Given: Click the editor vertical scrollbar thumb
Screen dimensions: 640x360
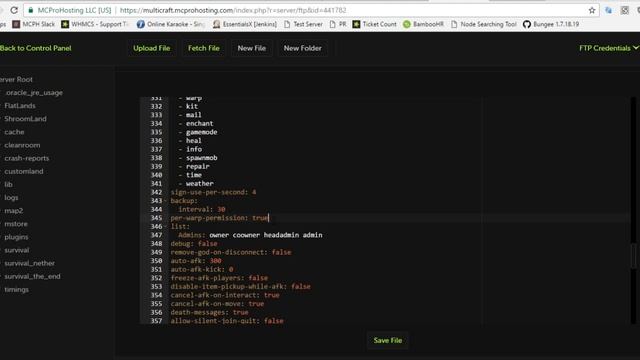Looking at the screenshot, I should click(x=633, y=256).
